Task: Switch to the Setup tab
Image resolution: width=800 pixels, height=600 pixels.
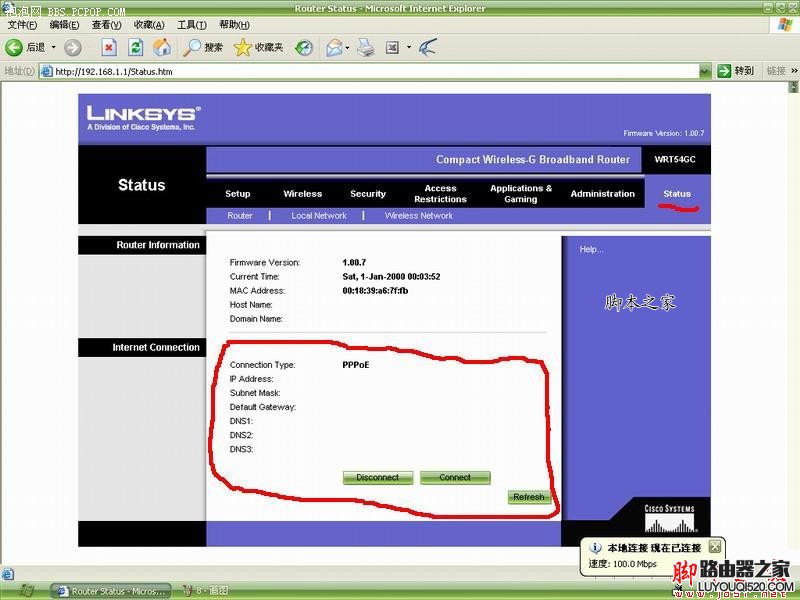Action: click(x=238, y=194)
